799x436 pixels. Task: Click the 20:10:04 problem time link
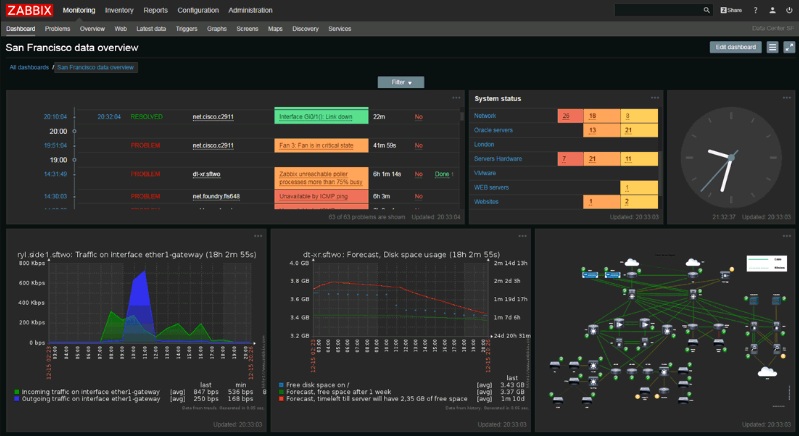(55, 117)
